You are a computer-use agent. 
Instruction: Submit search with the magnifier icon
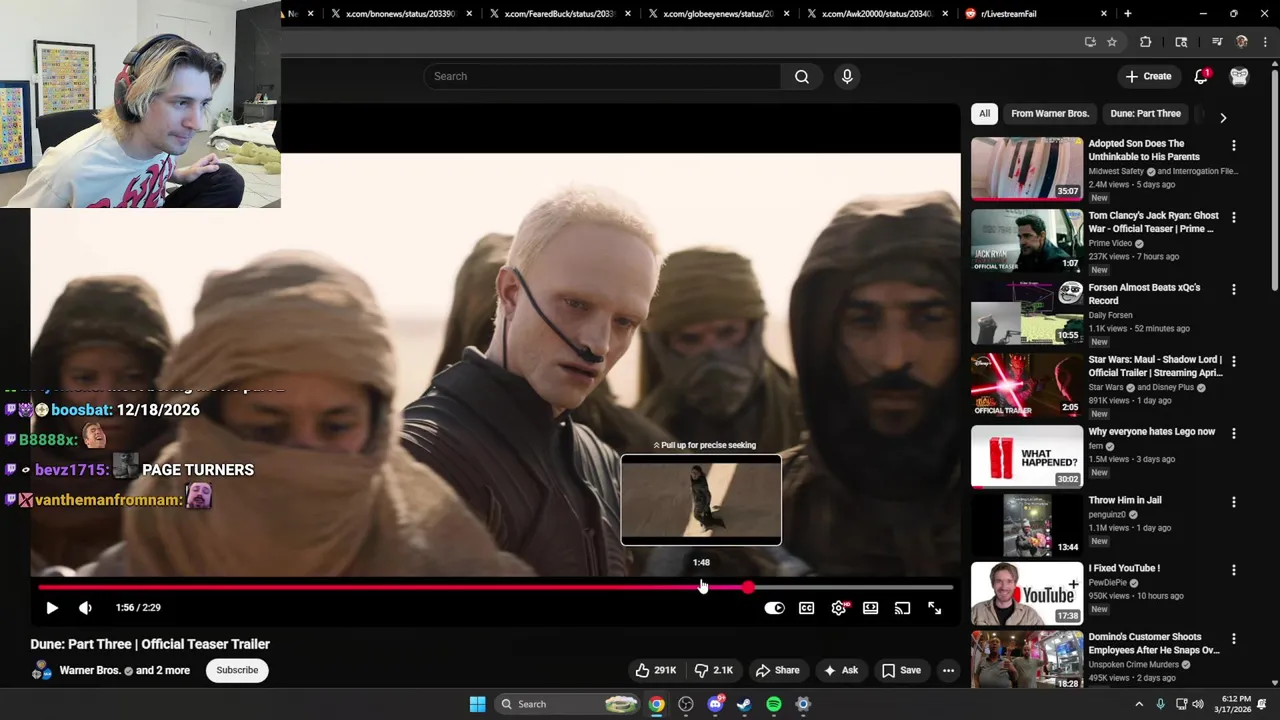click(802, 76)
